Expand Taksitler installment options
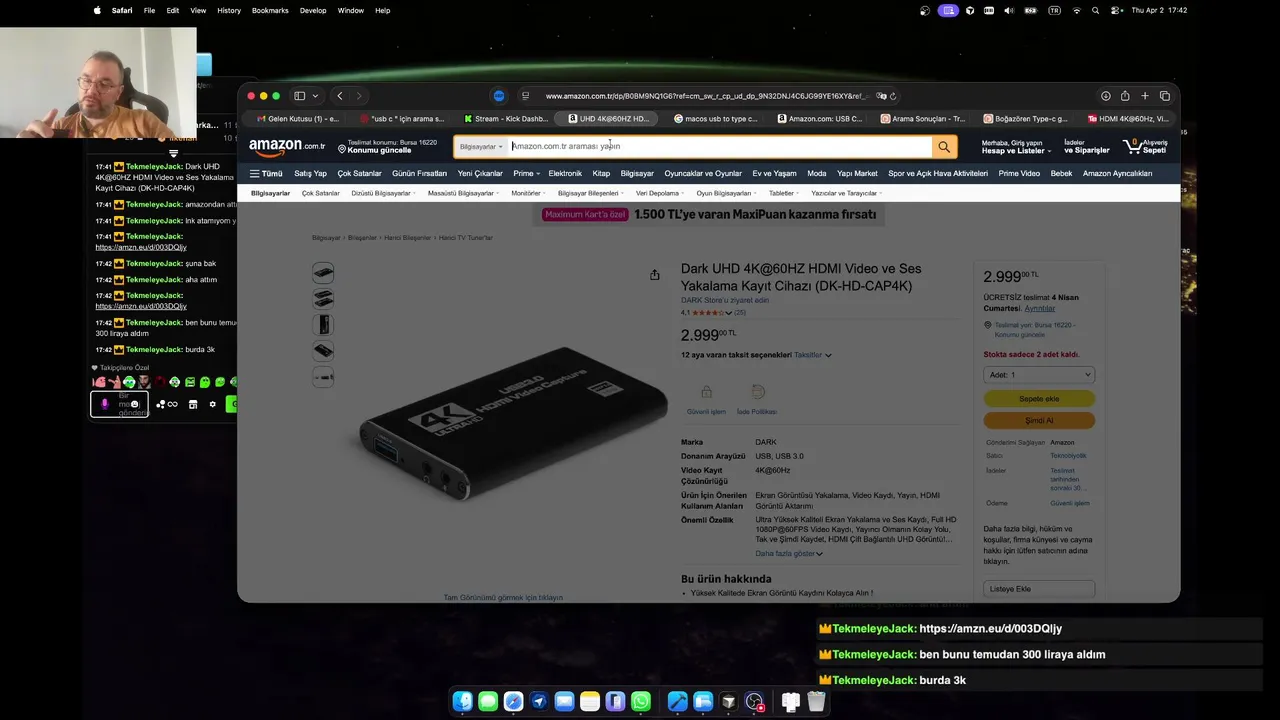1280x720 pixels. tap(812, 355)
